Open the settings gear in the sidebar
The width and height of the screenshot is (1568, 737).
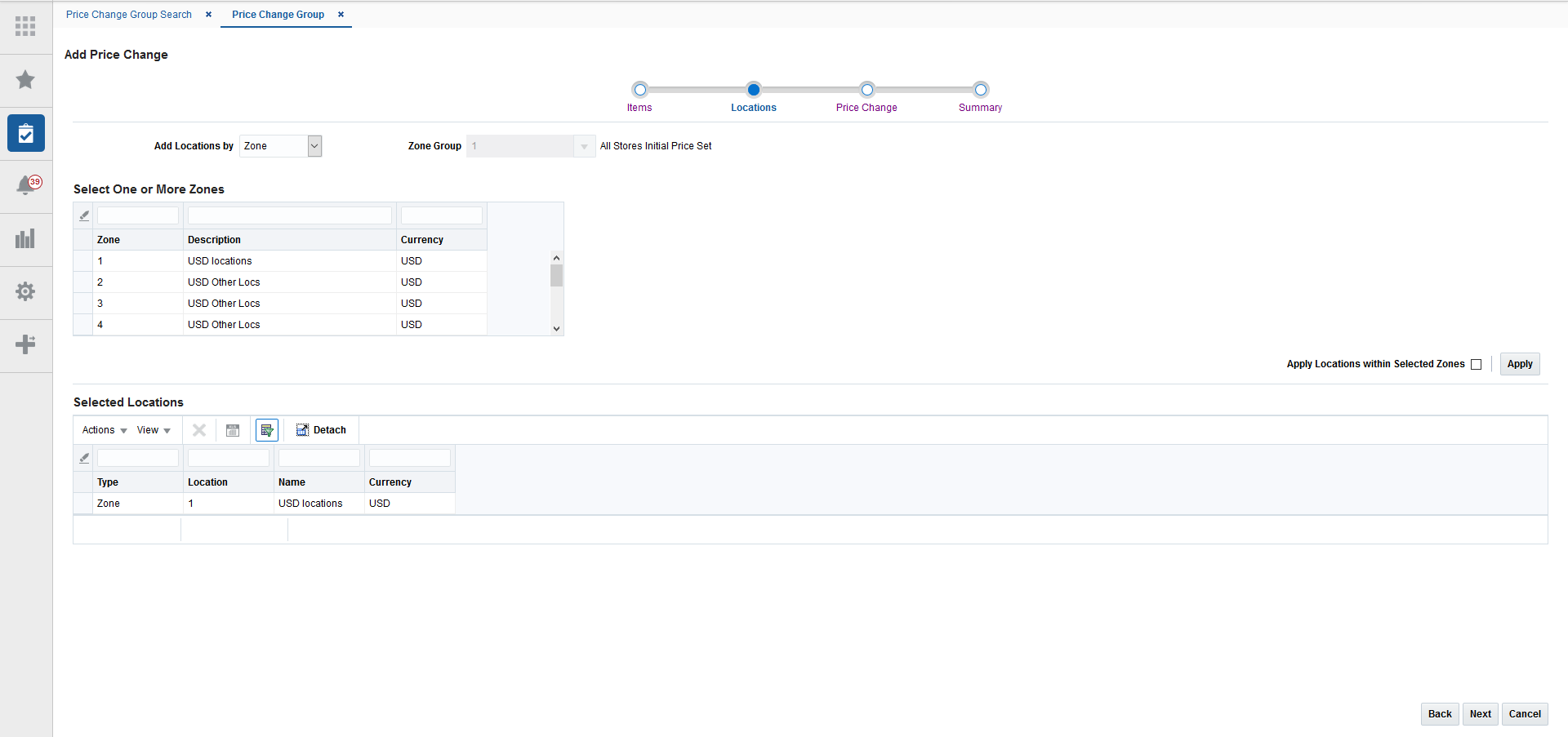click(25, 292)
